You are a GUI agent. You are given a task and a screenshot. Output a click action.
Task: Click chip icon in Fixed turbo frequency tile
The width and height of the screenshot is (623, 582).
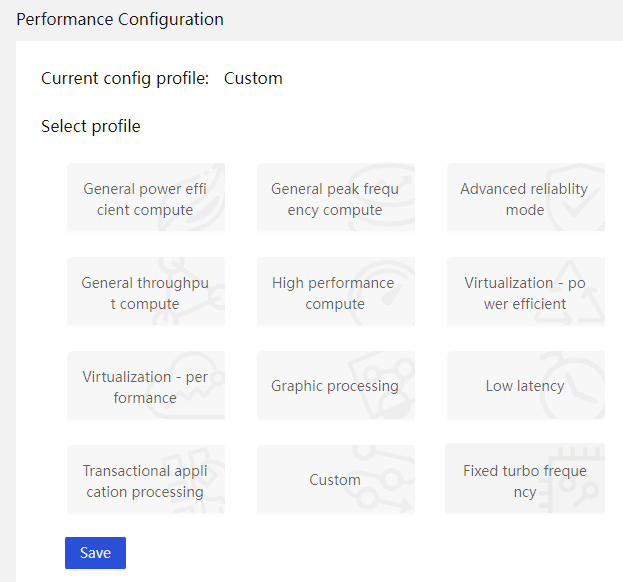pos(572,479)
